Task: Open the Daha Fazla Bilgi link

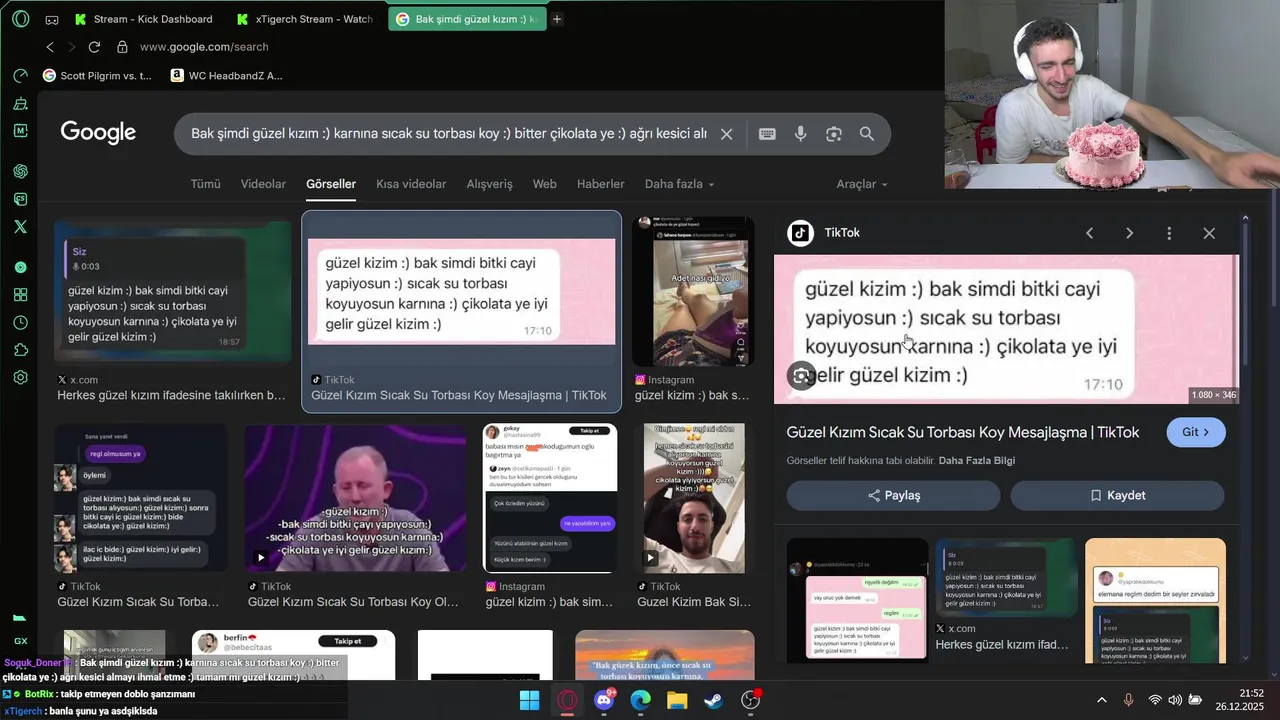Action: point(977,461)
